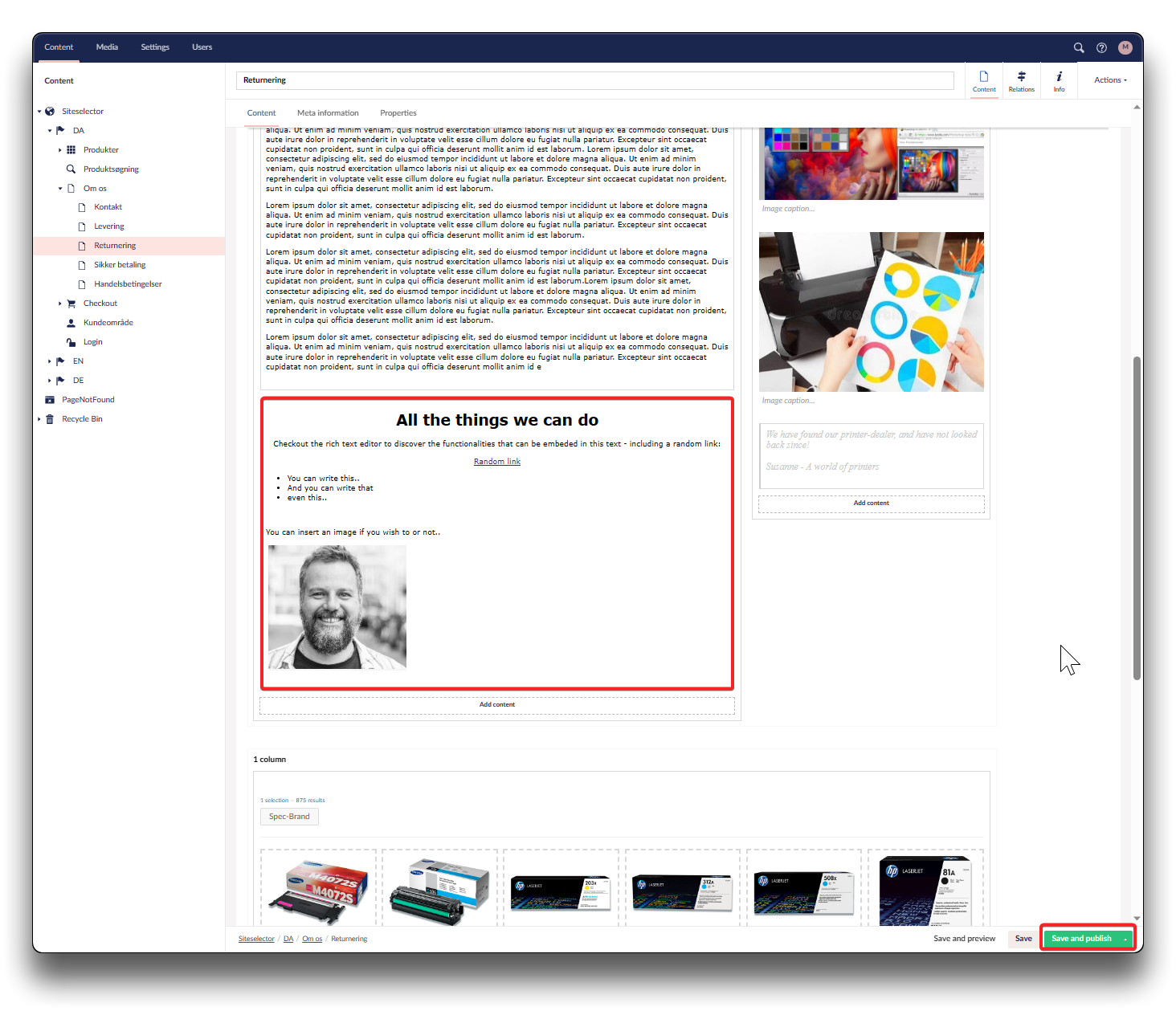Screen dimensions: 1176x1011
Task: Open Save and publish dropdown arrow
Action: click(x=1125, y=939)
